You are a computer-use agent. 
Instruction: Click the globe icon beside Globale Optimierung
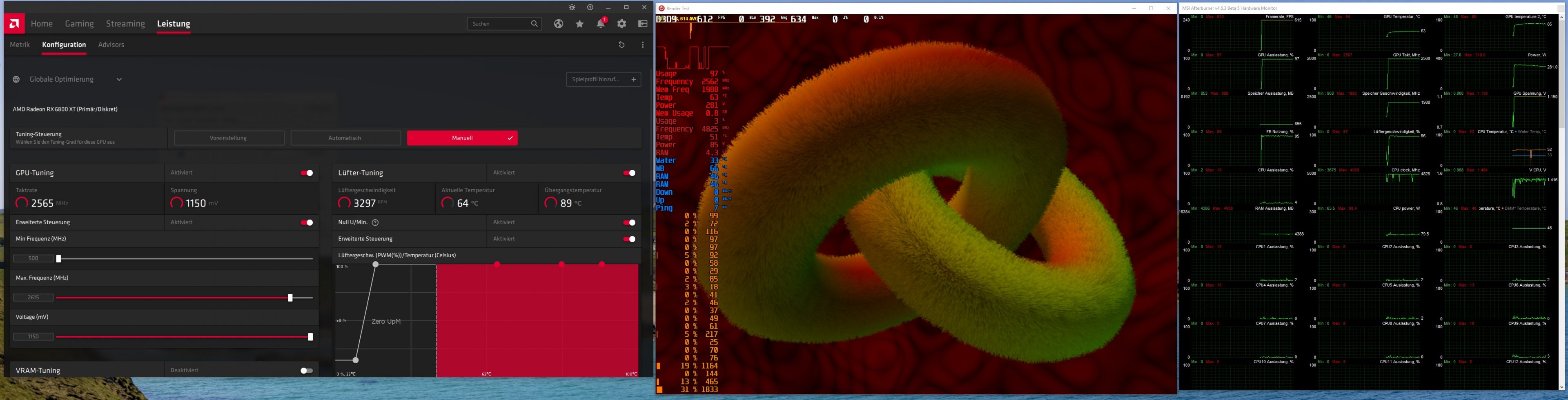pyautogui.click(x=16, y=79)
